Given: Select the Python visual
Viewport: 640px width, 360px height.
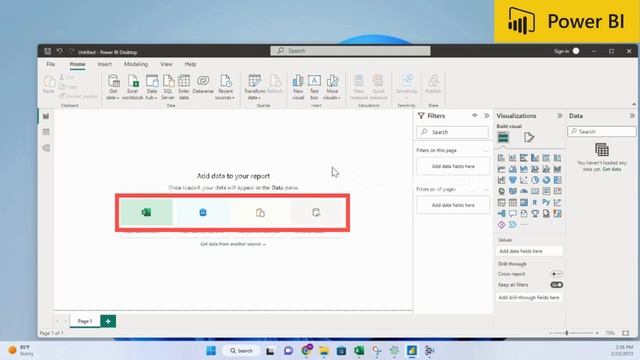Looking at the screenshot, I should click(546, 202).
